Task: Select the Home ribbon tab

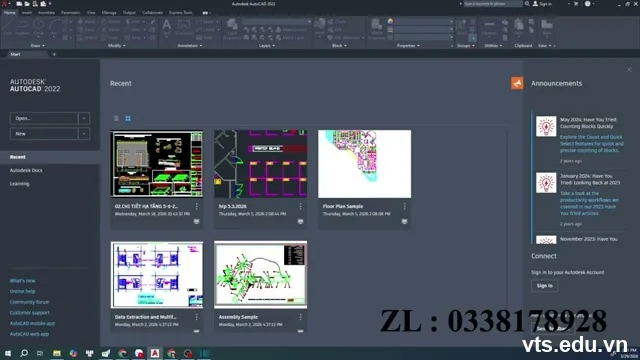Action: pyautogui.click(x=9, y=13)
